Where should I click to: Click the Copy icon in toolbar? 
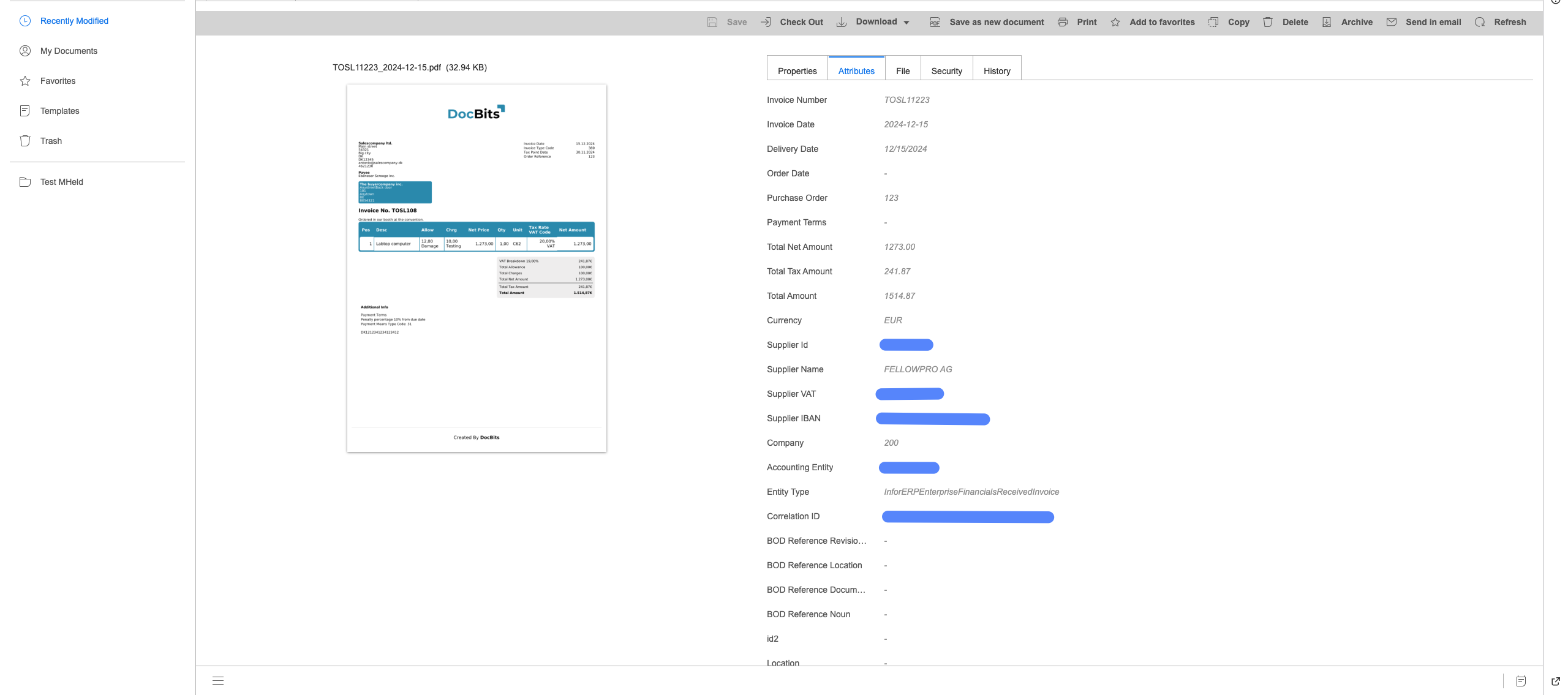tap(1213, 22)
